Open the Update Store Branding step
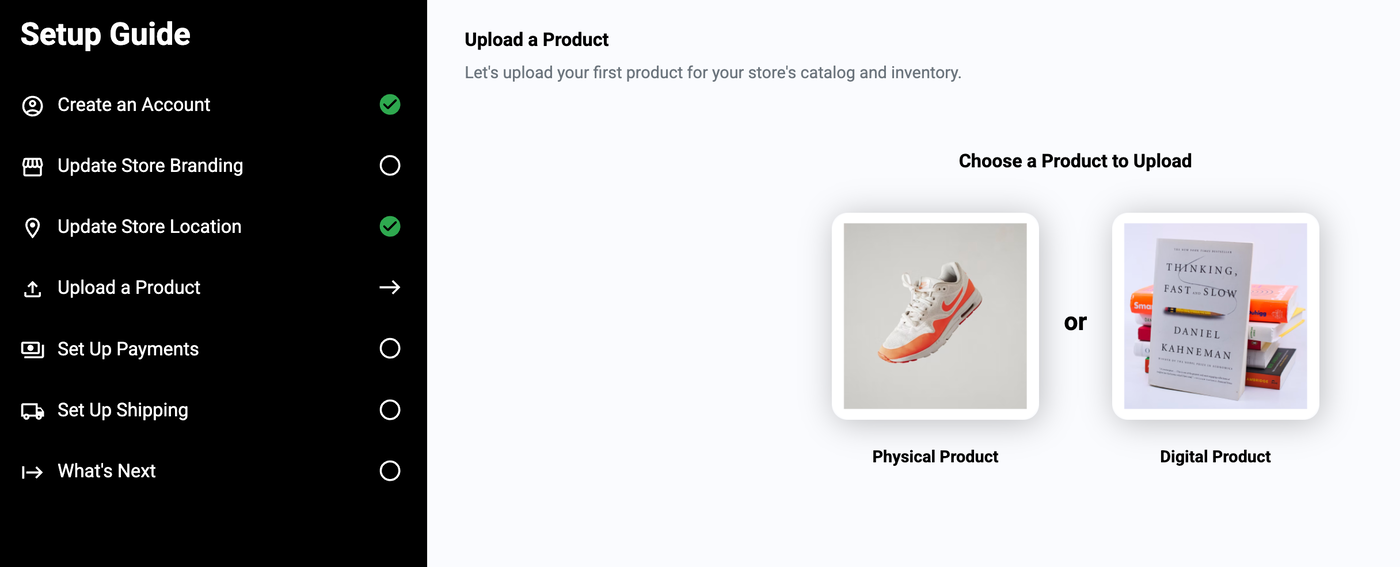Viewport: 1400px width, 567px height. (150, 166)
